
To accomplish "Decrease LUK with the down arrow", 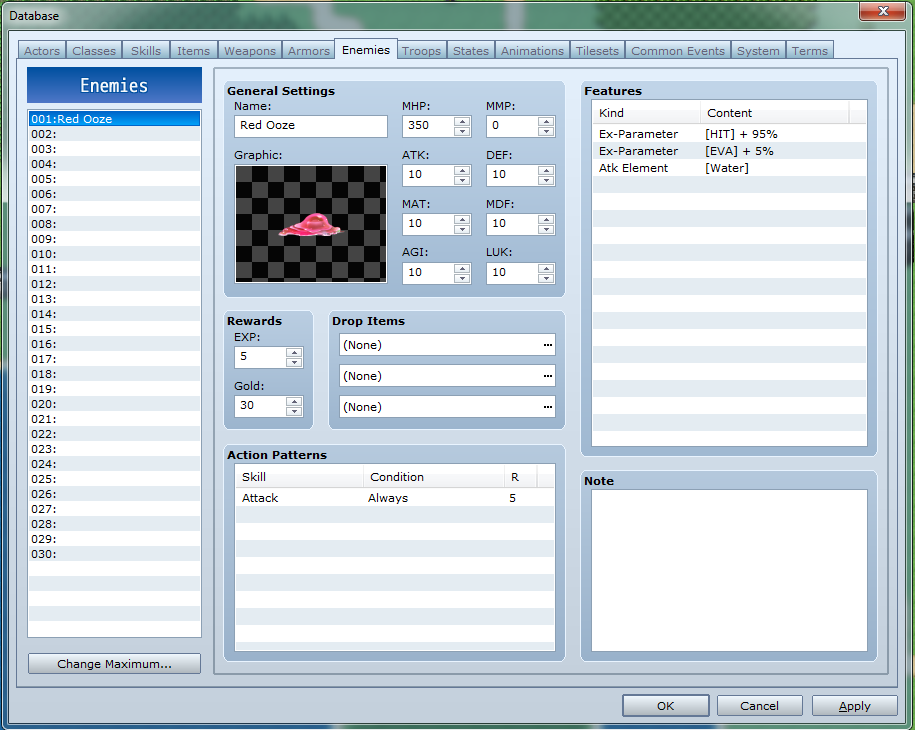I will point(546,278).
